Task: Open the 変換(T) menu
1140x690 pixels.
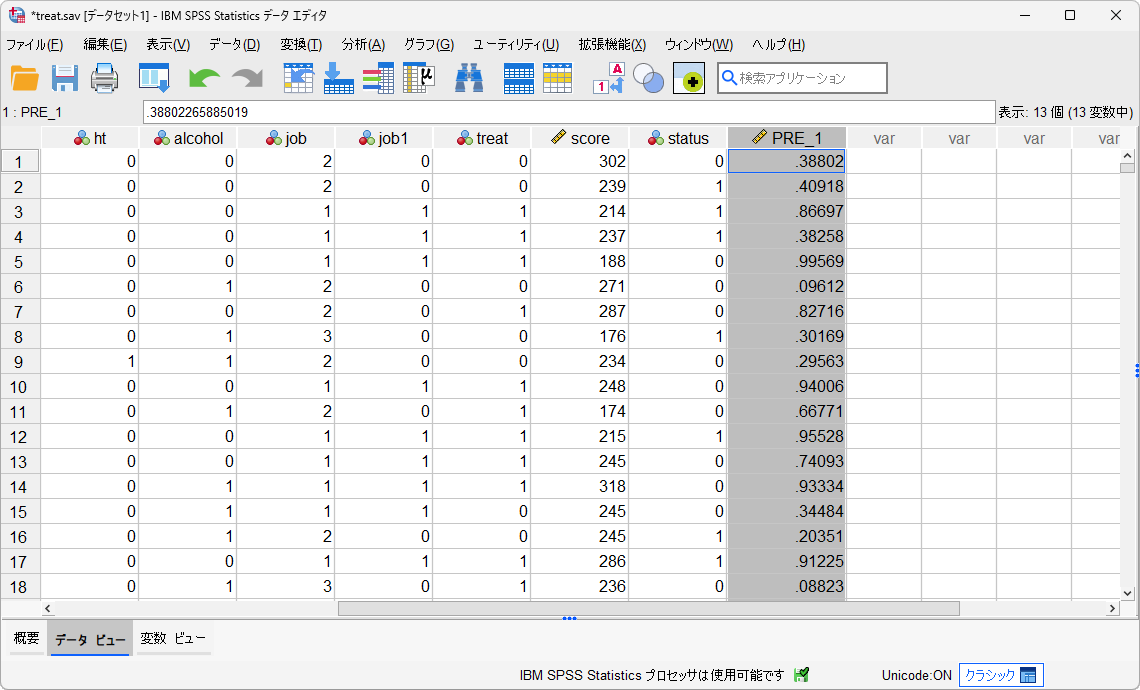Action: (x=301, y=45)
